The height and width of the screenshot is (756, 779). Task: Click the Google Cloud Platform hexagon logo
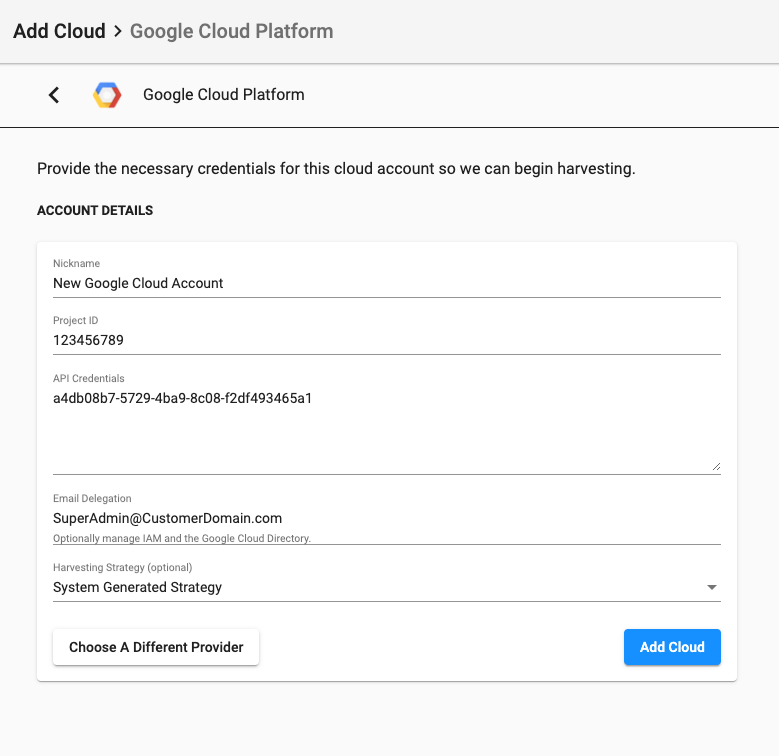tap(107, 95)
